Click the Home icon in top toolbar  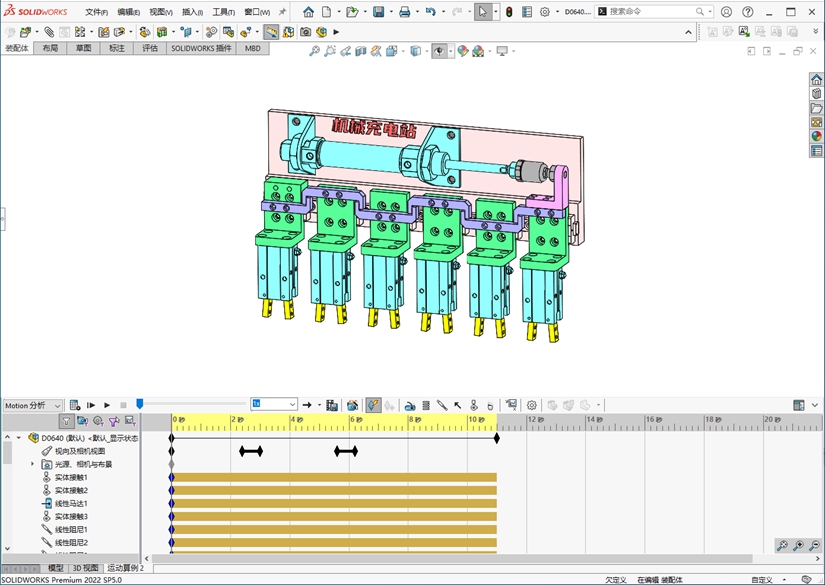coord(308,12)
